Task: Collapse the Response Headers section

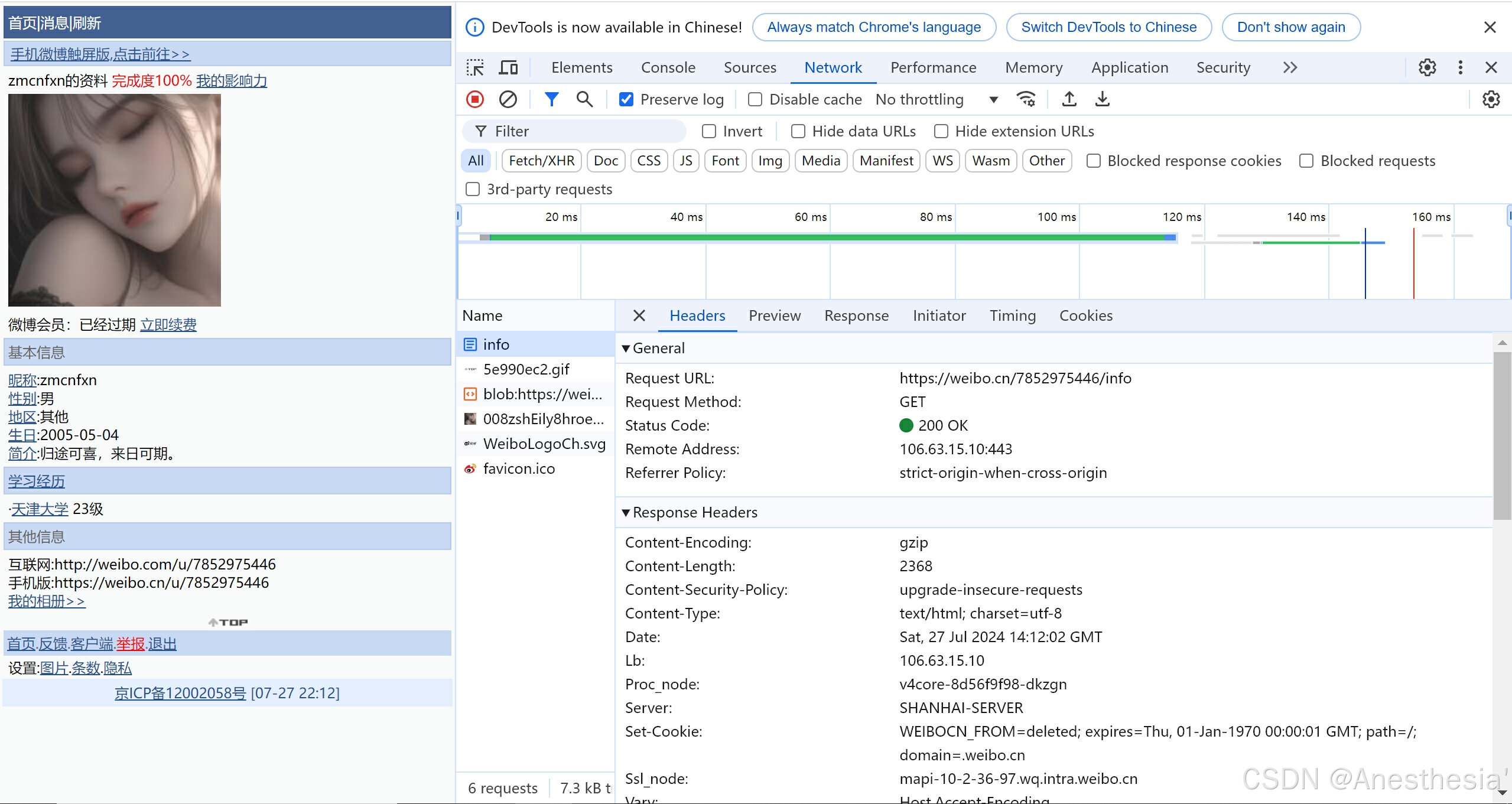Action: (x=625, y=513)
